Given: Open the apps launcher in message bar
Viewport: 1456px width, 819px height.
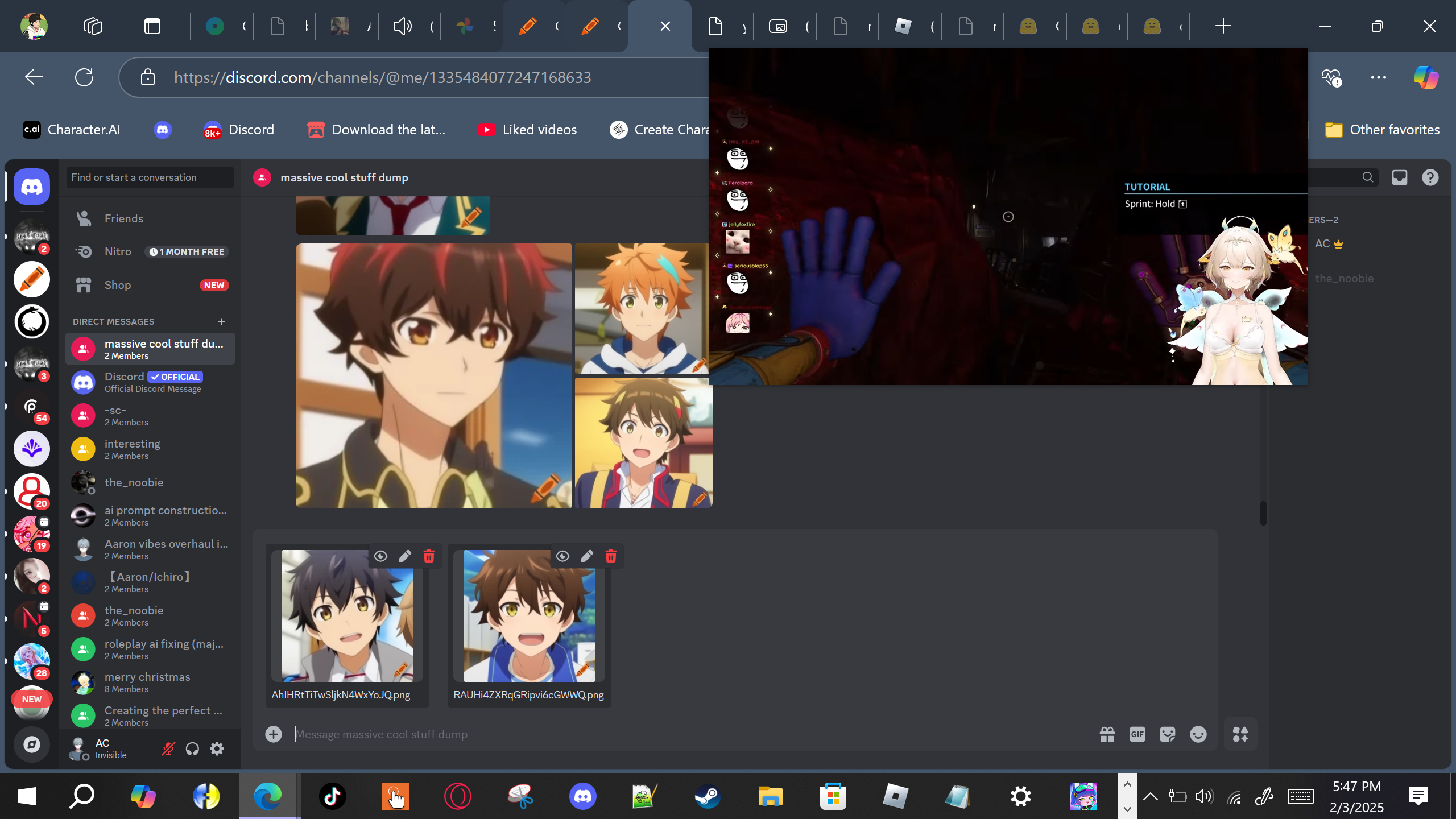Looking at the screenshot, I should 1240,734.
